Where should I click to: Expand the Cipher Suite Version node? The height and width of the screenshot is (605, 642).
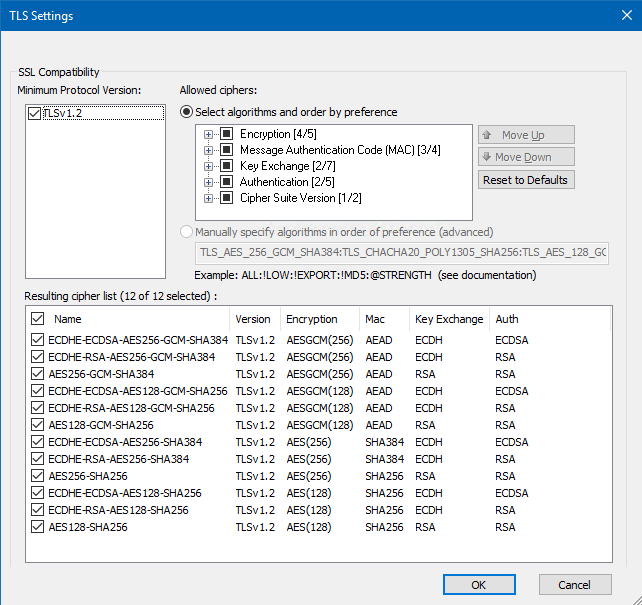click(x=209, y=198)
